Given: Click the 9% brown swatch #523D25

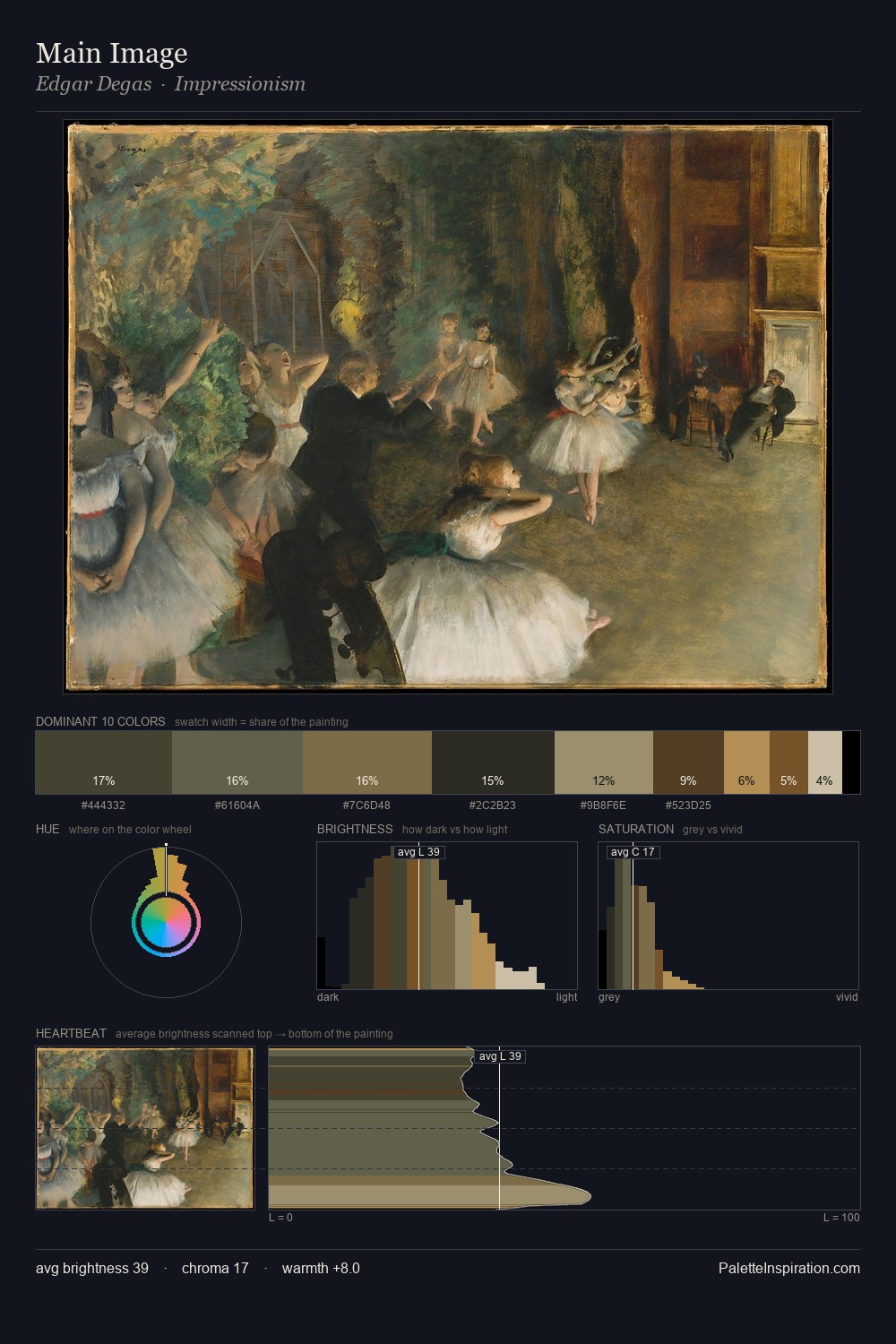Looking at the screenshot, I should tap(688, 762).
